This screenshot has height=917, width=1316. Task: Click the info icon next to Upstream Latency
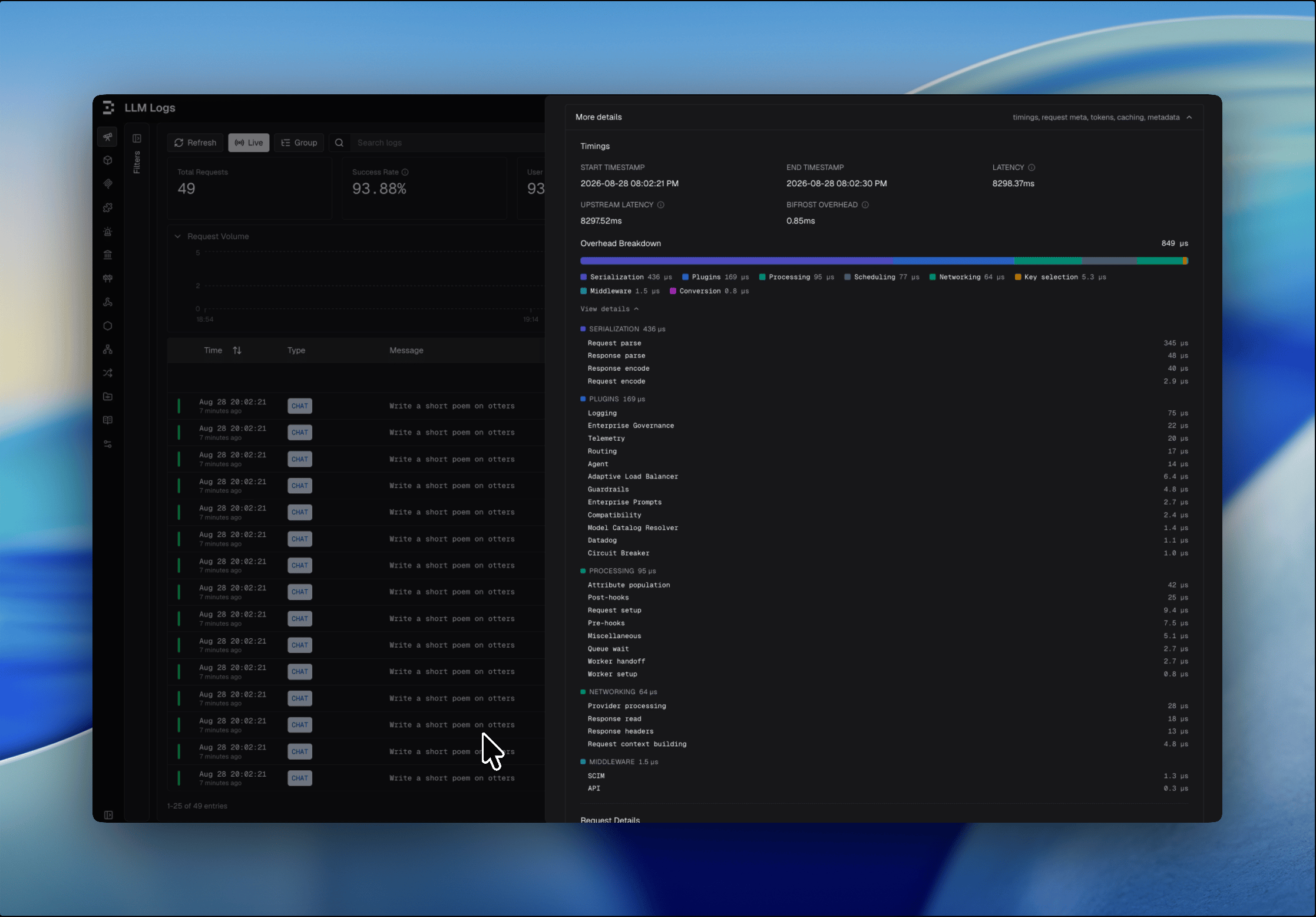pyautogui.click(x=661, y=205)
